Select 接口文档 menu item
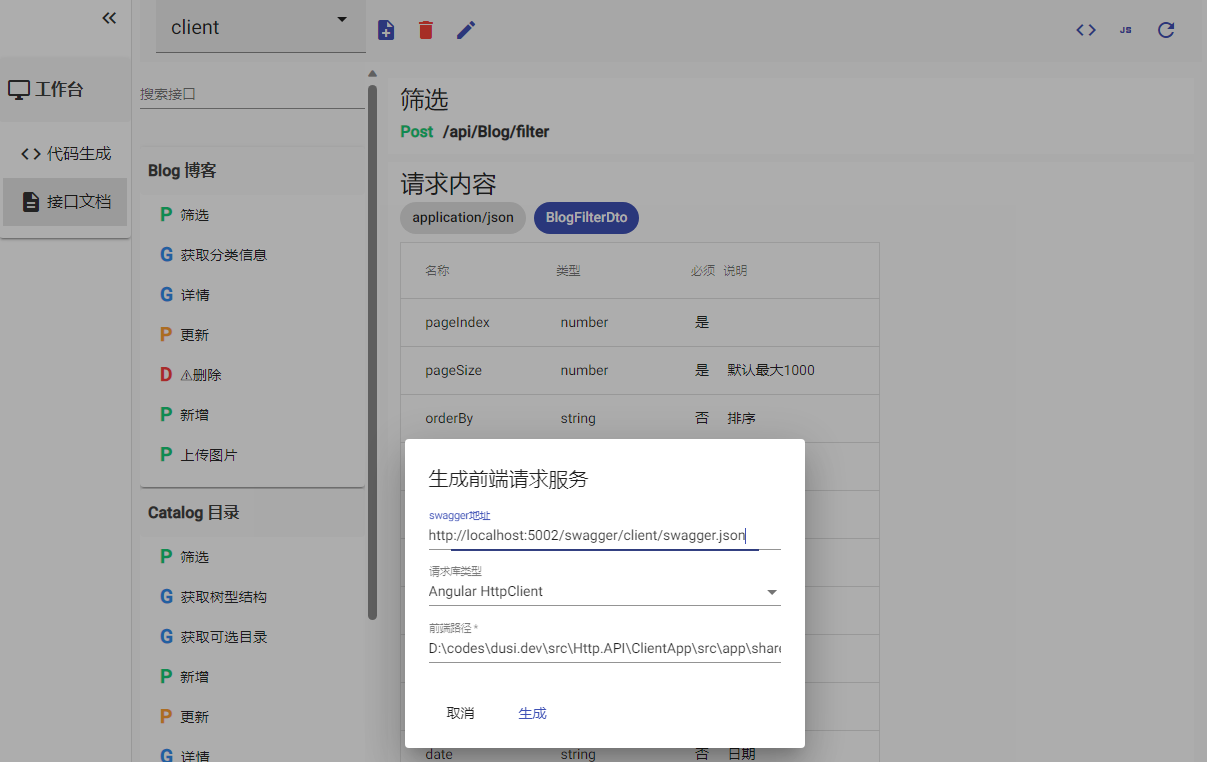The image size is (1207, 762). pos(66,202)
